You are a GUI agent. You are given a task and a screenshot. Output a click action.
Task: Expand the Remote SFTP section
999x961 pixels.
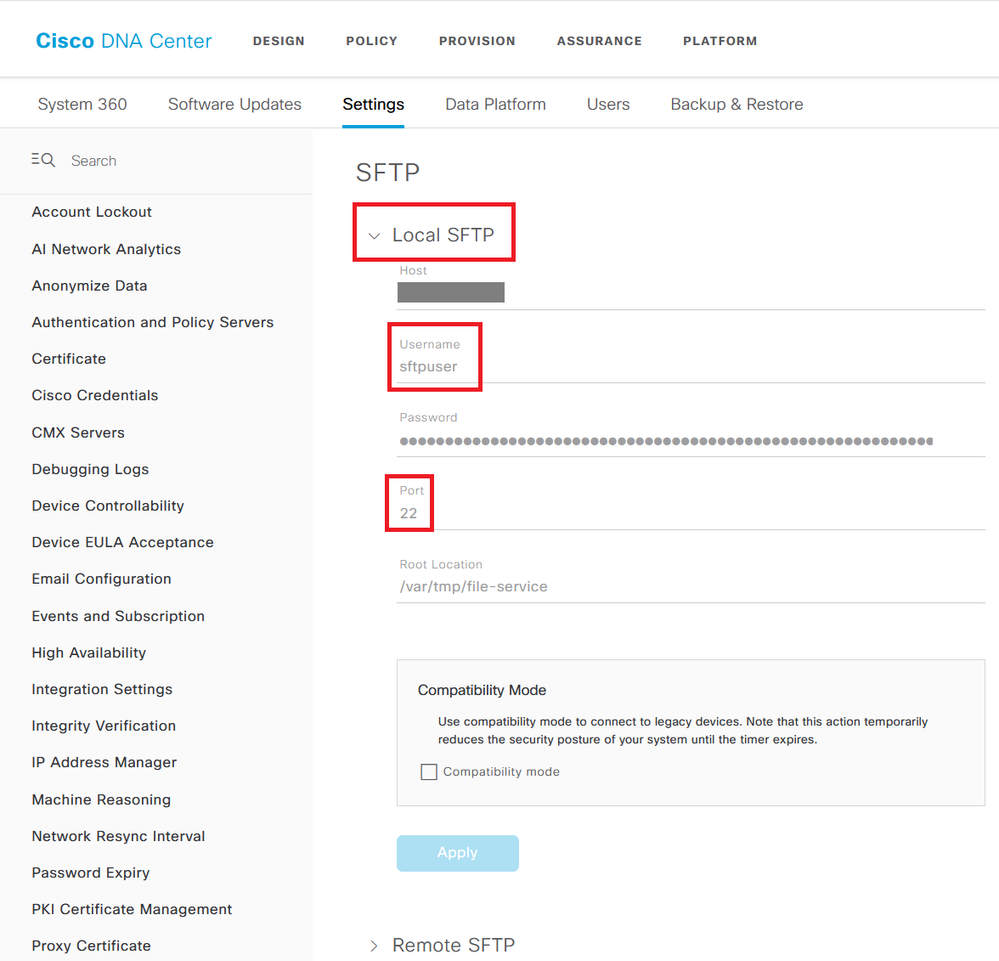click(x=374, y=946)
